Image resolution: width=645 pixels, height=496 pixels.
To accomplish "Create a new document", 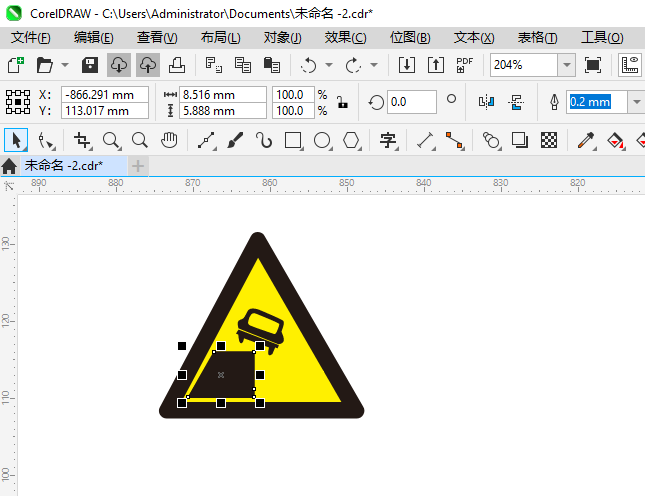I will point(16,65).
